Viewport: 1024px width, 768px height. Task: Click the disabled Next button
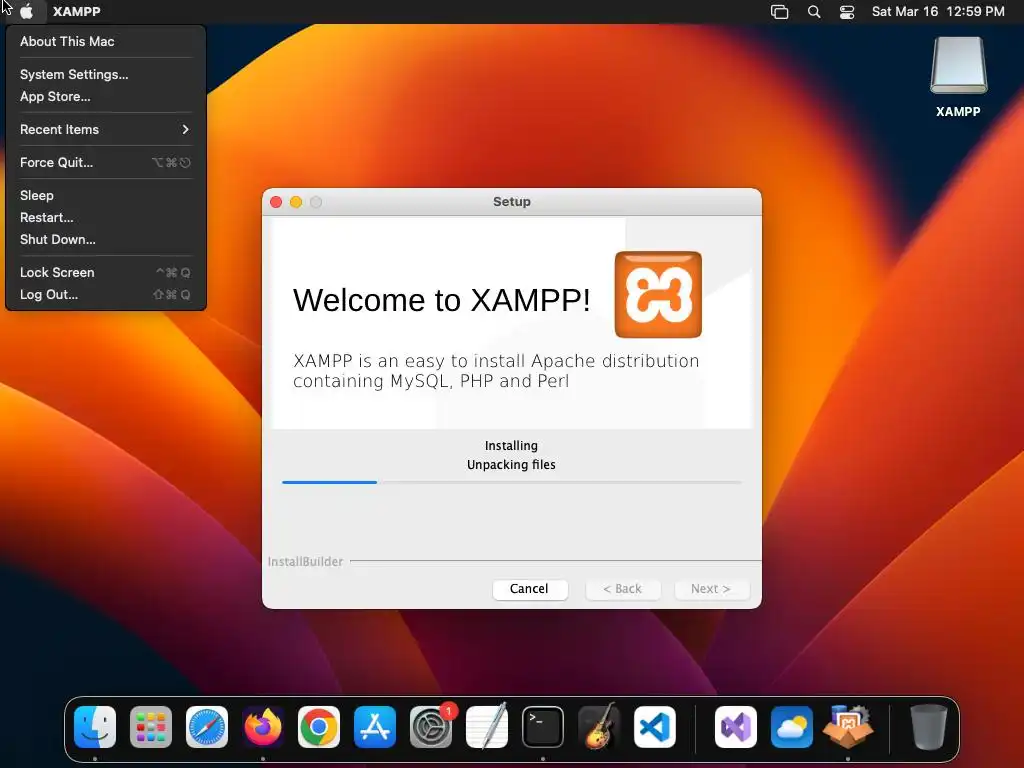(712, 588)
